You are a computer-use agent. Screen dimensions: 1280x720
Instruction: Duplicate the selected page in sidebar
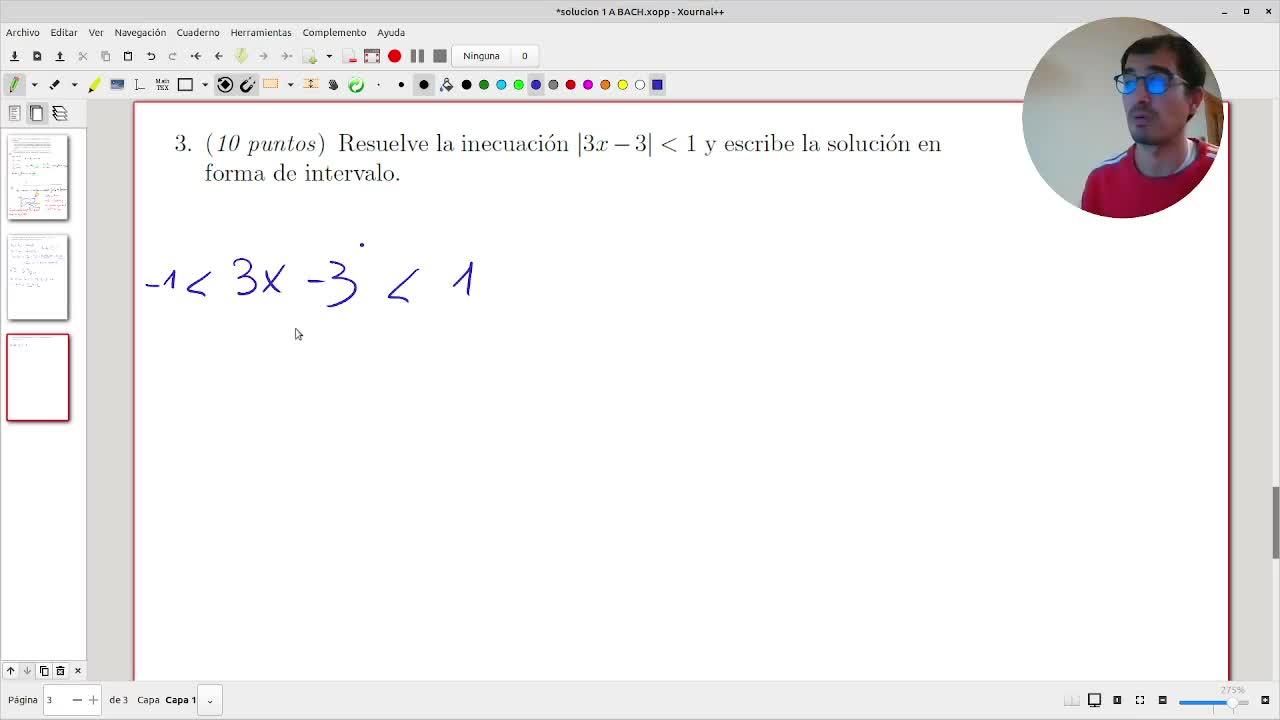click(44, 671)
